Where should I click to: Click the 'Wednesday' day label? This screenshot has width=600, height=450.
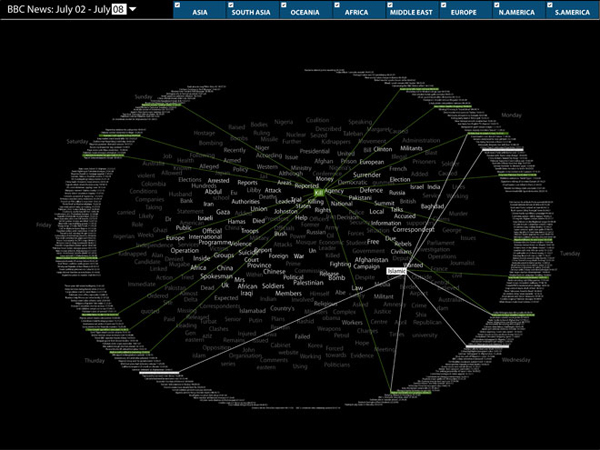pyautogui.click(x=516, y=360)
